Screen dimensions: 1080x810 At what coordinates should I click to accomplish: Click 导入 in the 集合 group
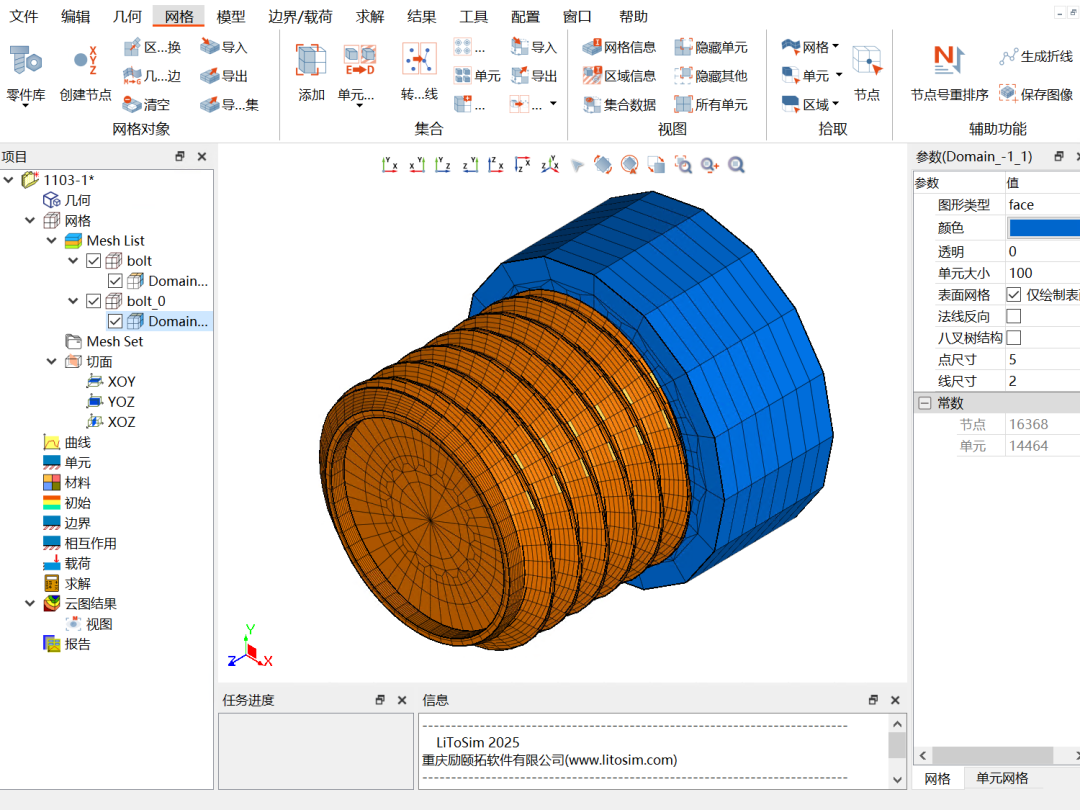point(534,47)
